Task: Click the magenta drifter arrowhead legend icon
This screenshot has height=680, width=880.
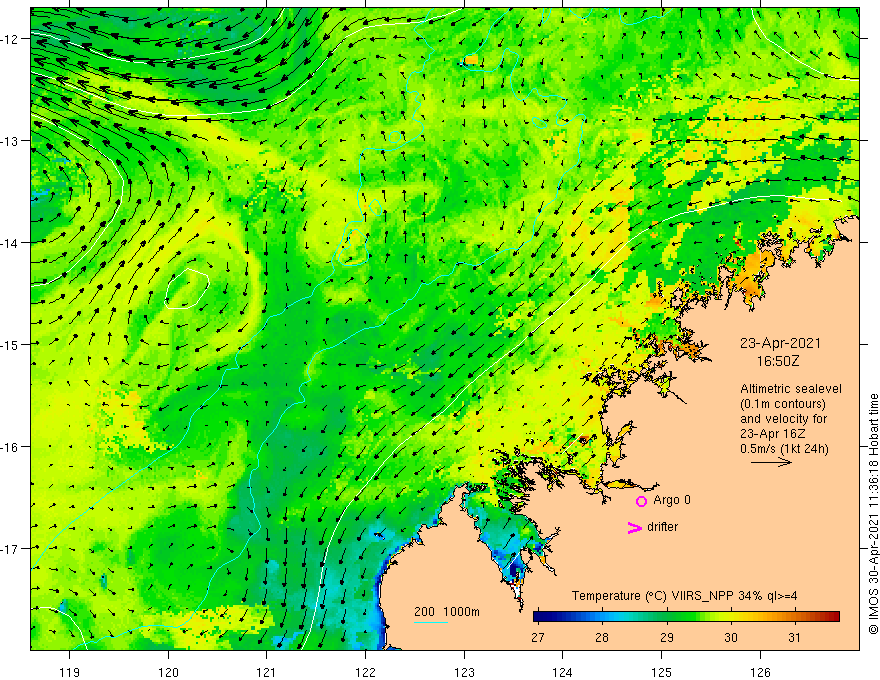Action: pos(634,527)
